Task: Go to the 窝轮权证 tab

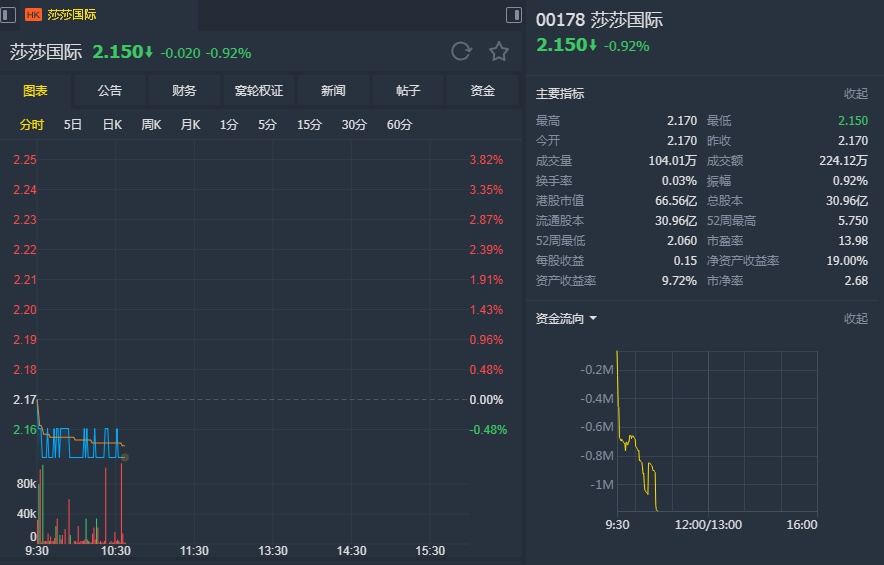Action: click(259, 91)
